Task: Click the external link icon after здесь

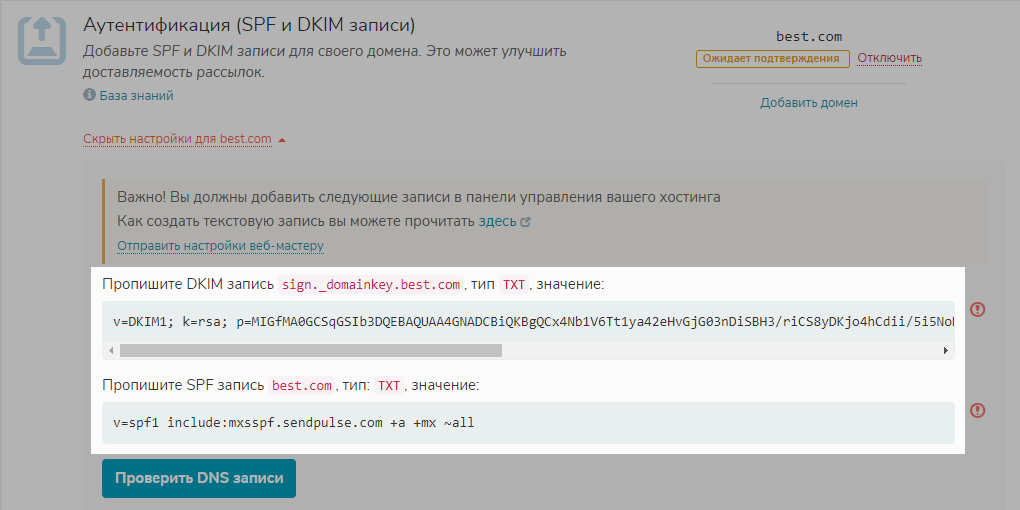Action: pyautogui.click(x=526, y=222)
